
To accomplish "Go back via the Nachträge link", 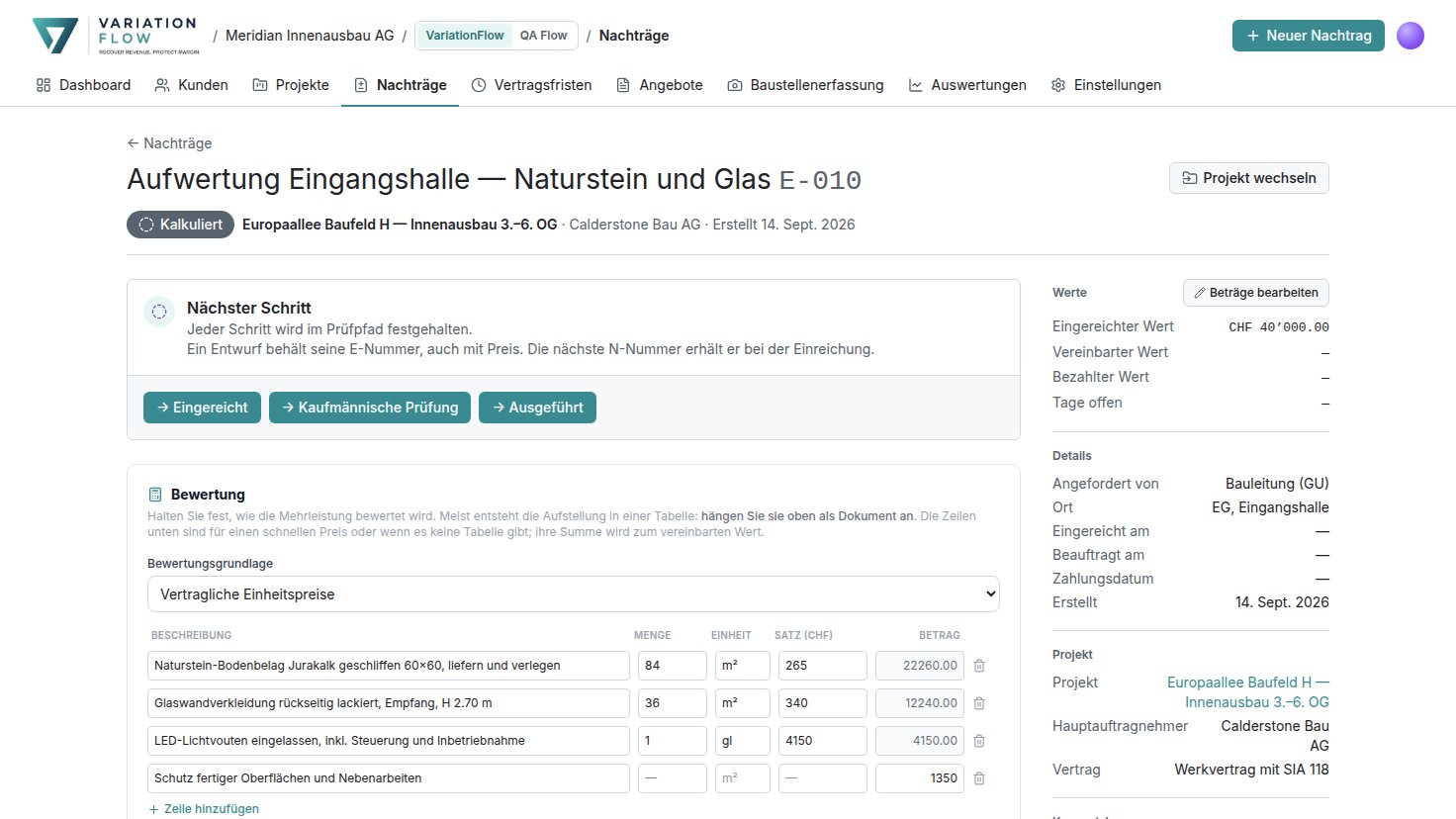I will 169,143.
